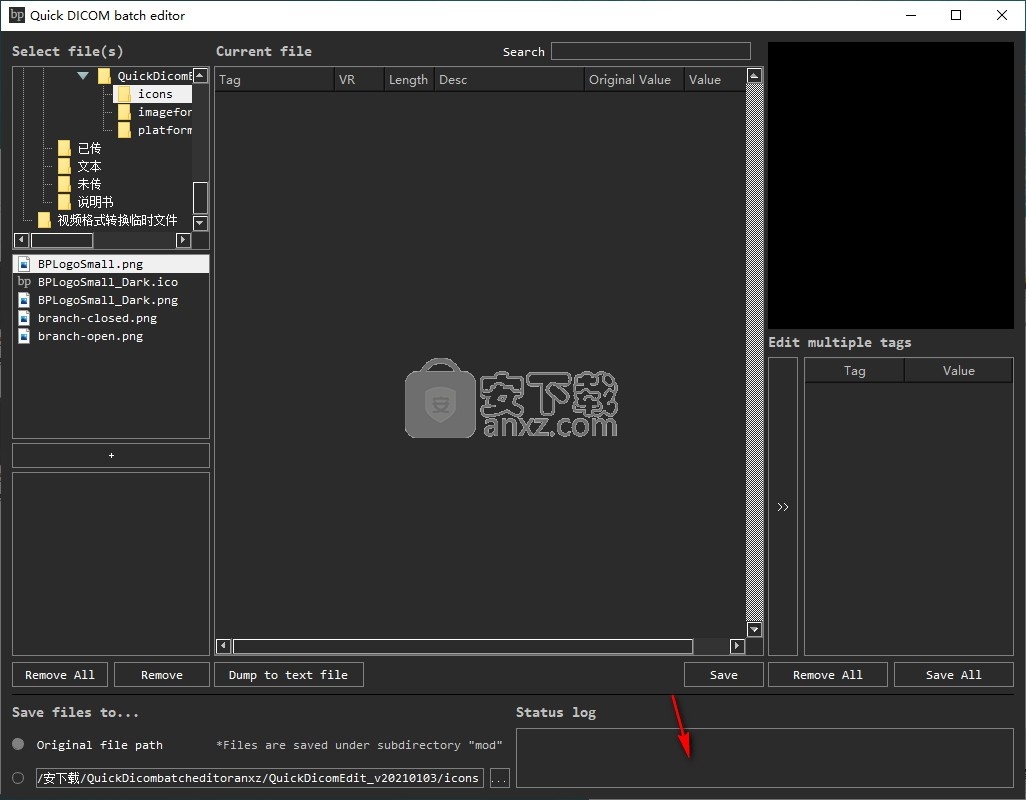Select file BPLogoSmall.png
1026x800 pixels.
point(111,264)
